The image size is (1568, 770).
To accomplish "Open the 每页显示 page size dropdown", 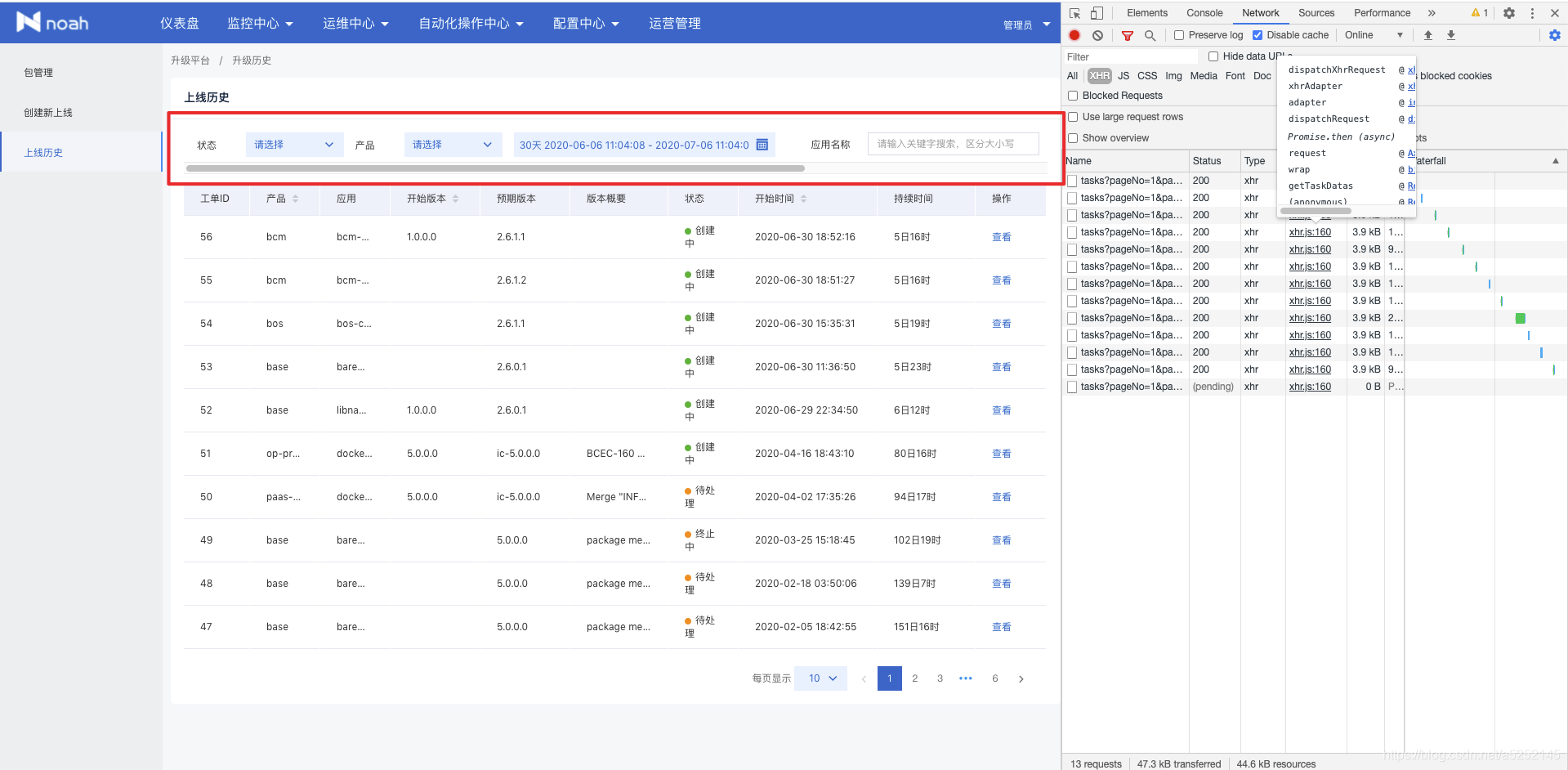I will tap(822, 678).
